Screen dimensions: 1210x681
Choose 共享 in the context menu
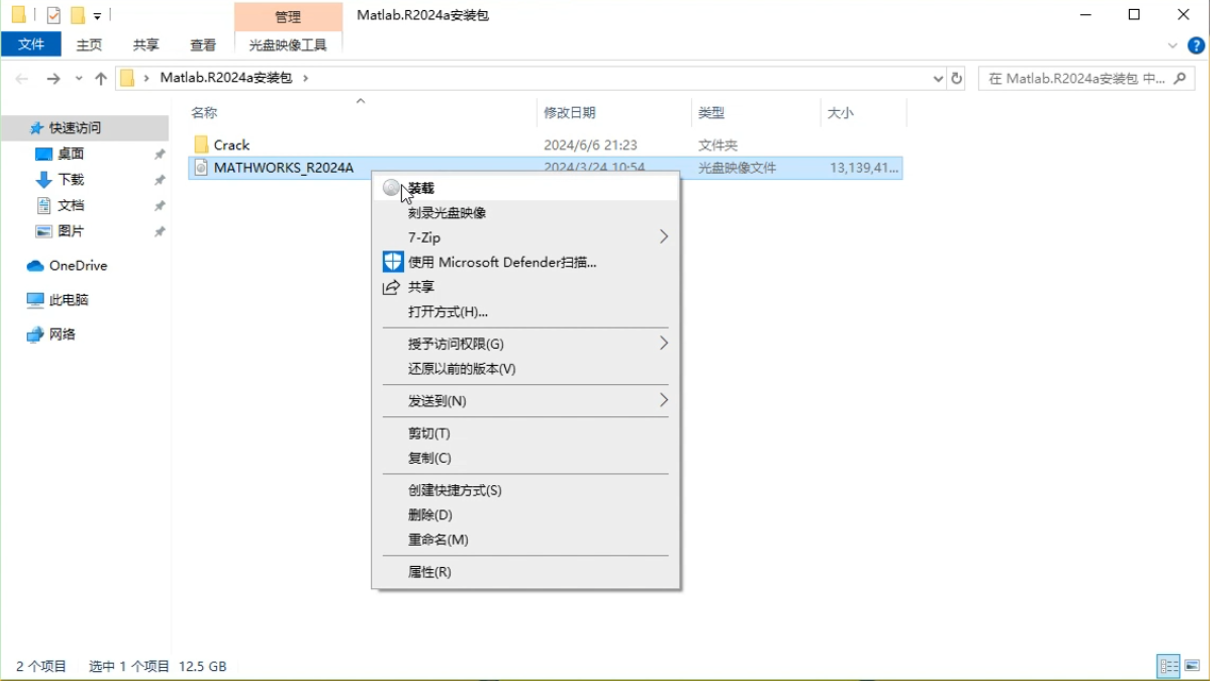coord(525,287)
